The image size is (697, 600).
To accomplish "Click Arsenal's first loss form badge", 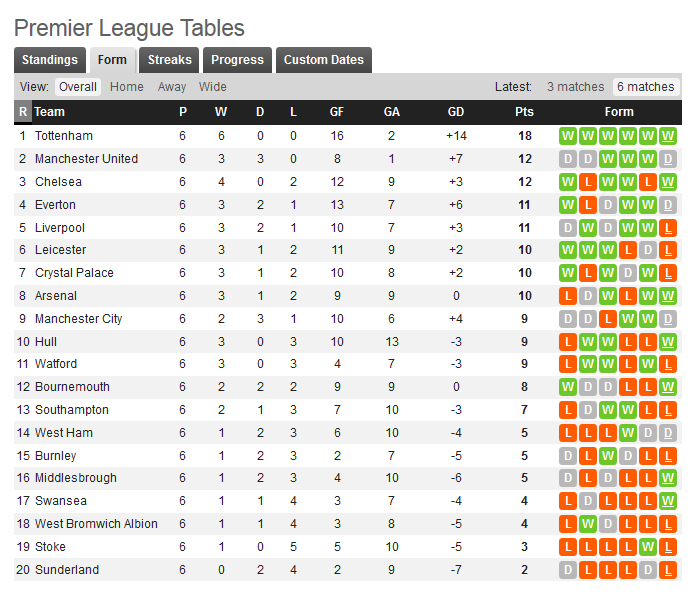I will click(x=568, y=296).
